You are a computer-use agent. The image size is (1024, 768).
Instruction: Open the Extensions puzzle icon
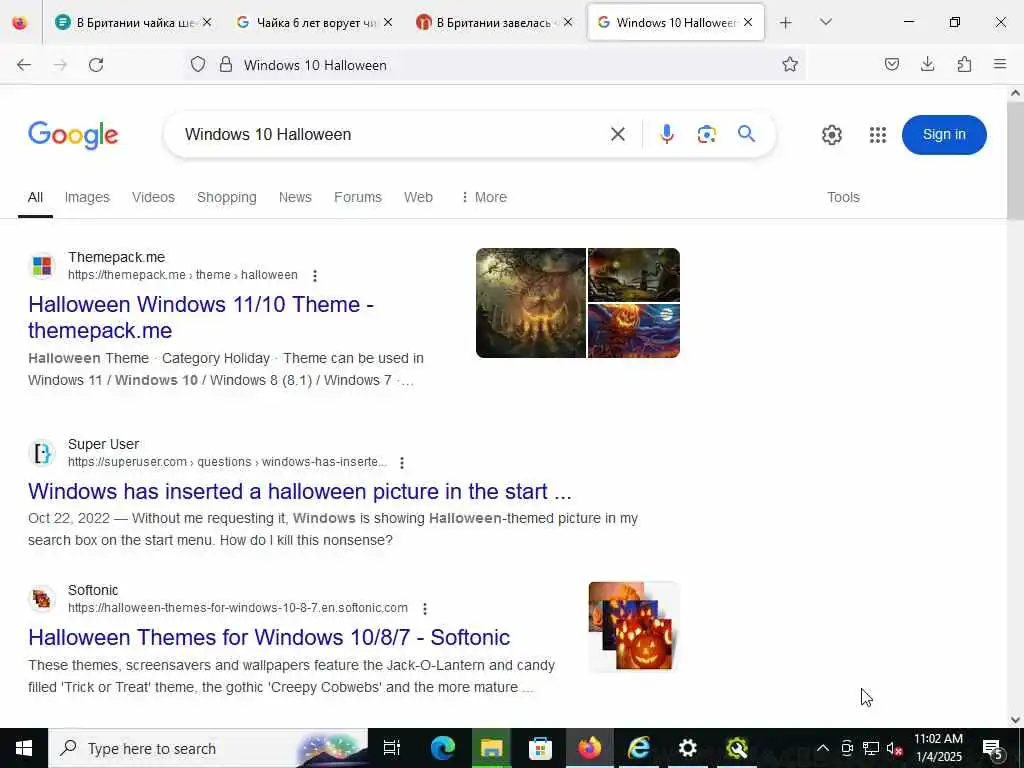[x=964, y=64]
